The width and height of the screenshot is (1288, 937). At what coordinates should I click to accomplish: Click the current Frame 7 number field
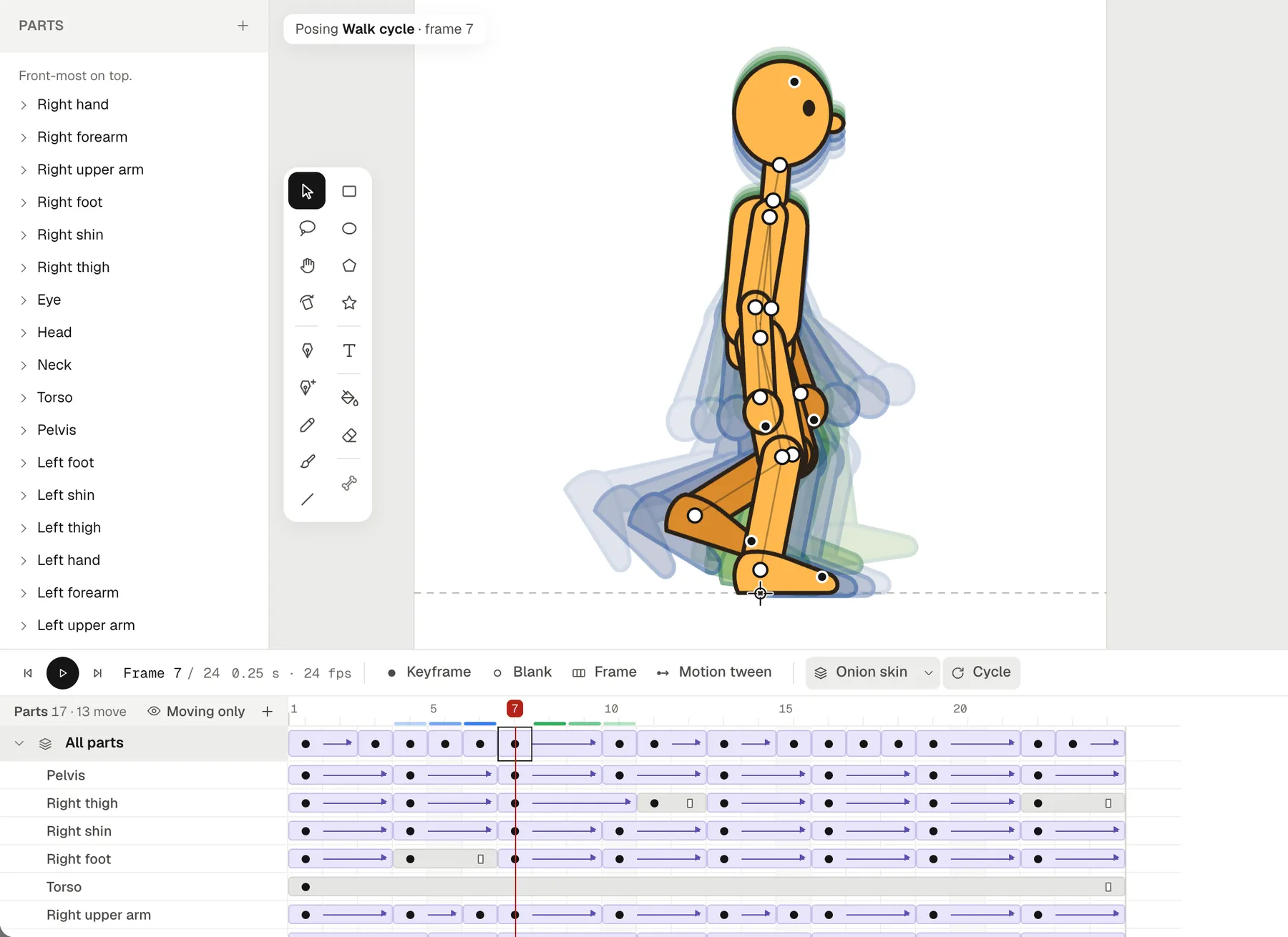tap(177, 673)
